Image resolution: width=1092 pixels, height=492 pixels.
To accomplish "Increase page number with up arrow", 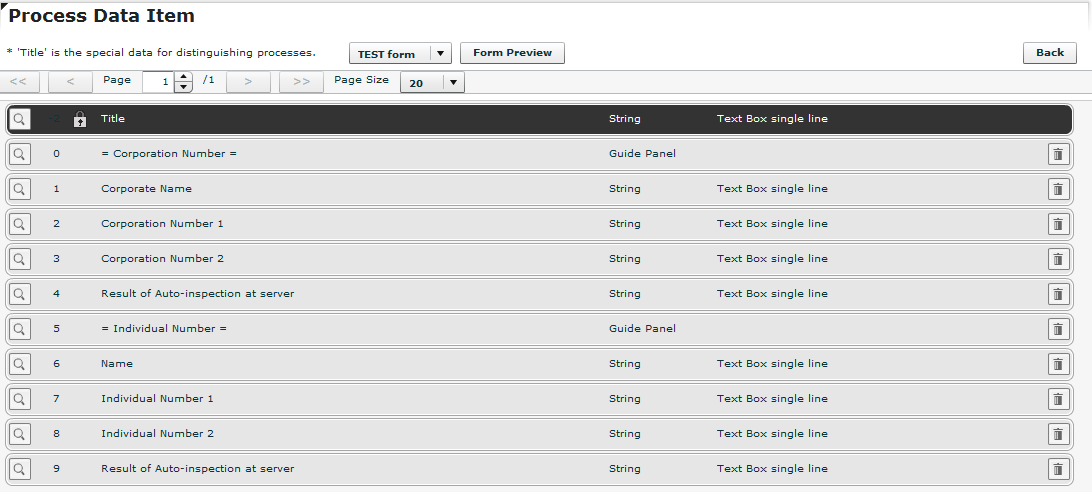I will [x=183, y=77].
